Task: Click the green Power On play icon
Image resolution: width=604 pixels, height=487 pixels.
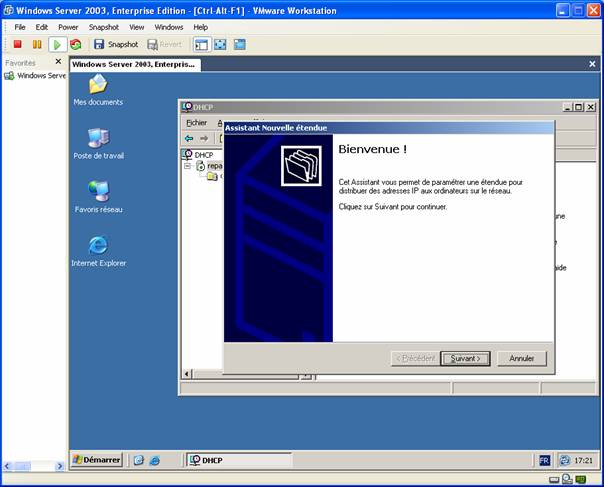Action: pyautogui.click(x=57, y=45)
